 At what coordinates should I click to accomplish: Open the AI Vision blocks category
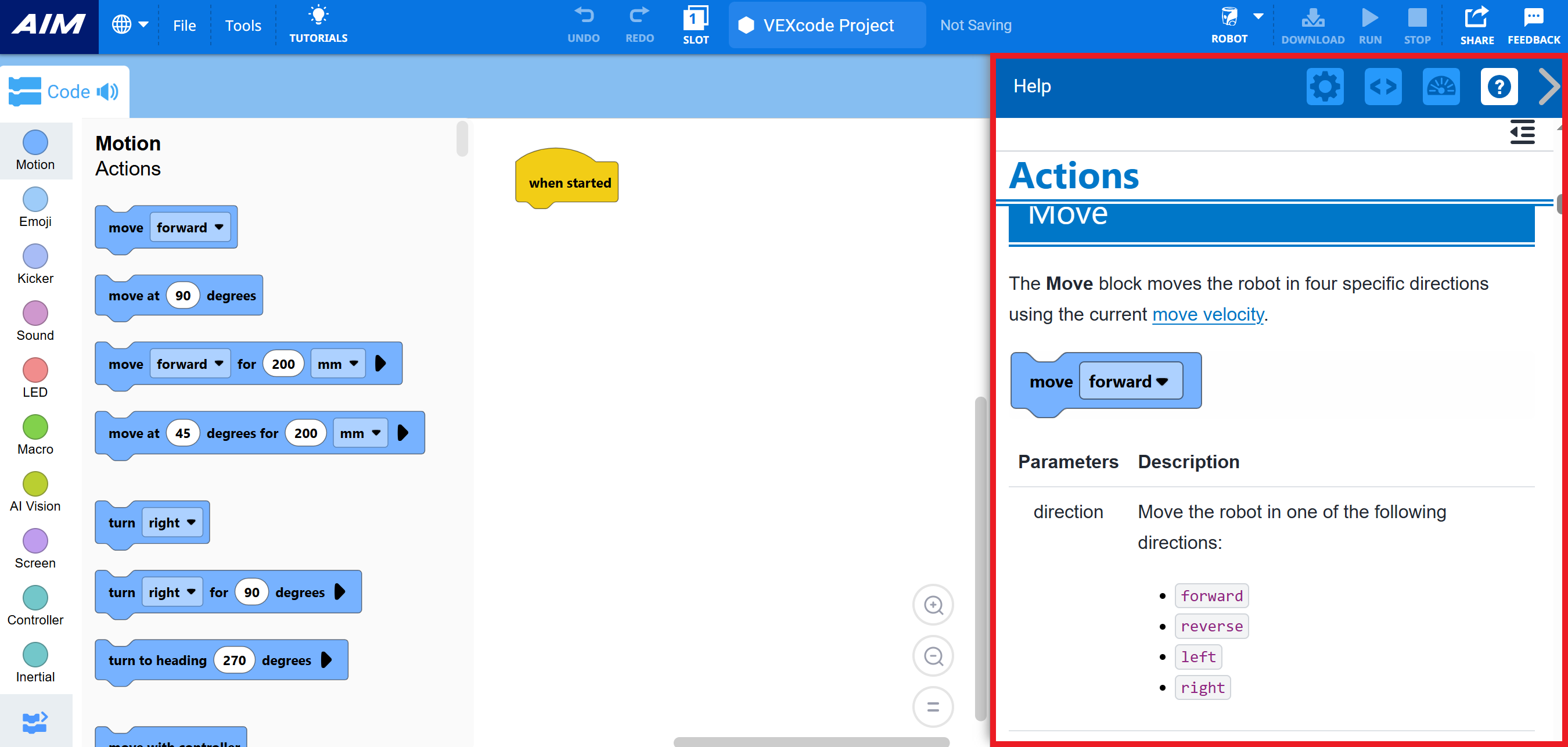coord(35,491)
